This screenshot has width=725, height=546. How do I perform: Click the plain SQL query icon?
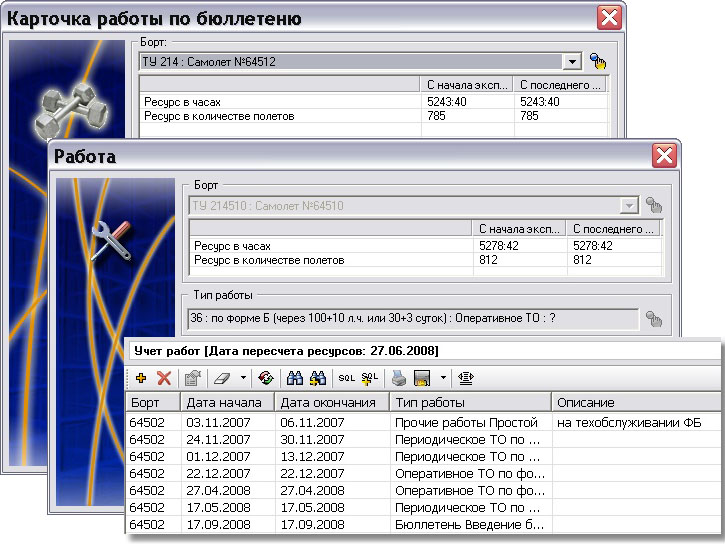346,378
